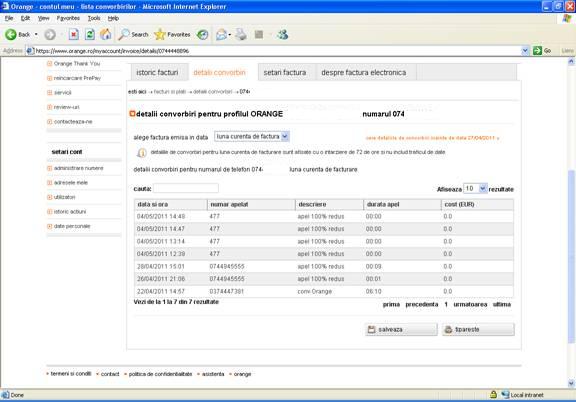The image size is (576, 402).
Task: Open the Search toolbar button
Action: pos(133,35)
